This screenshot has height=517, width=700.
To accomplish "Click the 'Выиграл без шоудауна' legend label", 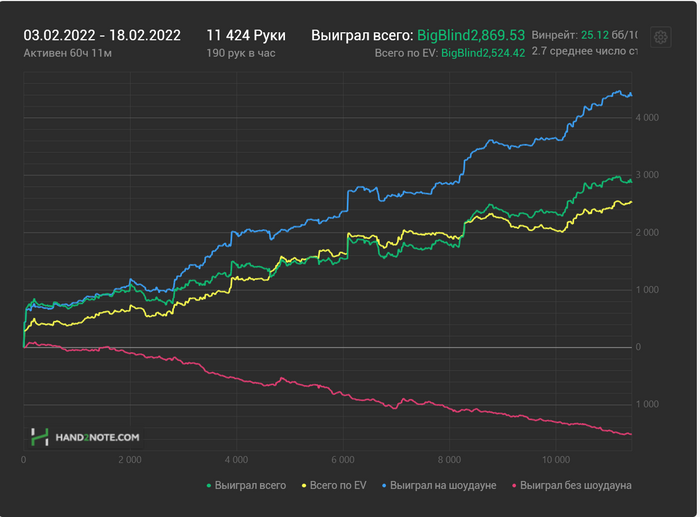I will tap(575, 485).
